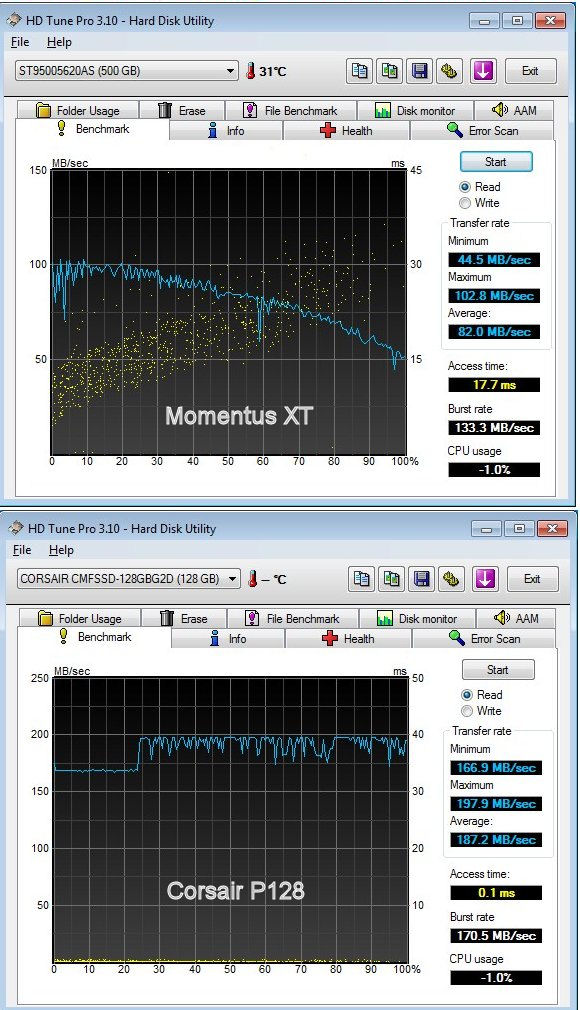Viewport: 580px width, 1010px height.
Task: Maximize the Corsair HD Tune Pro window
Action: tap(519, 529)
